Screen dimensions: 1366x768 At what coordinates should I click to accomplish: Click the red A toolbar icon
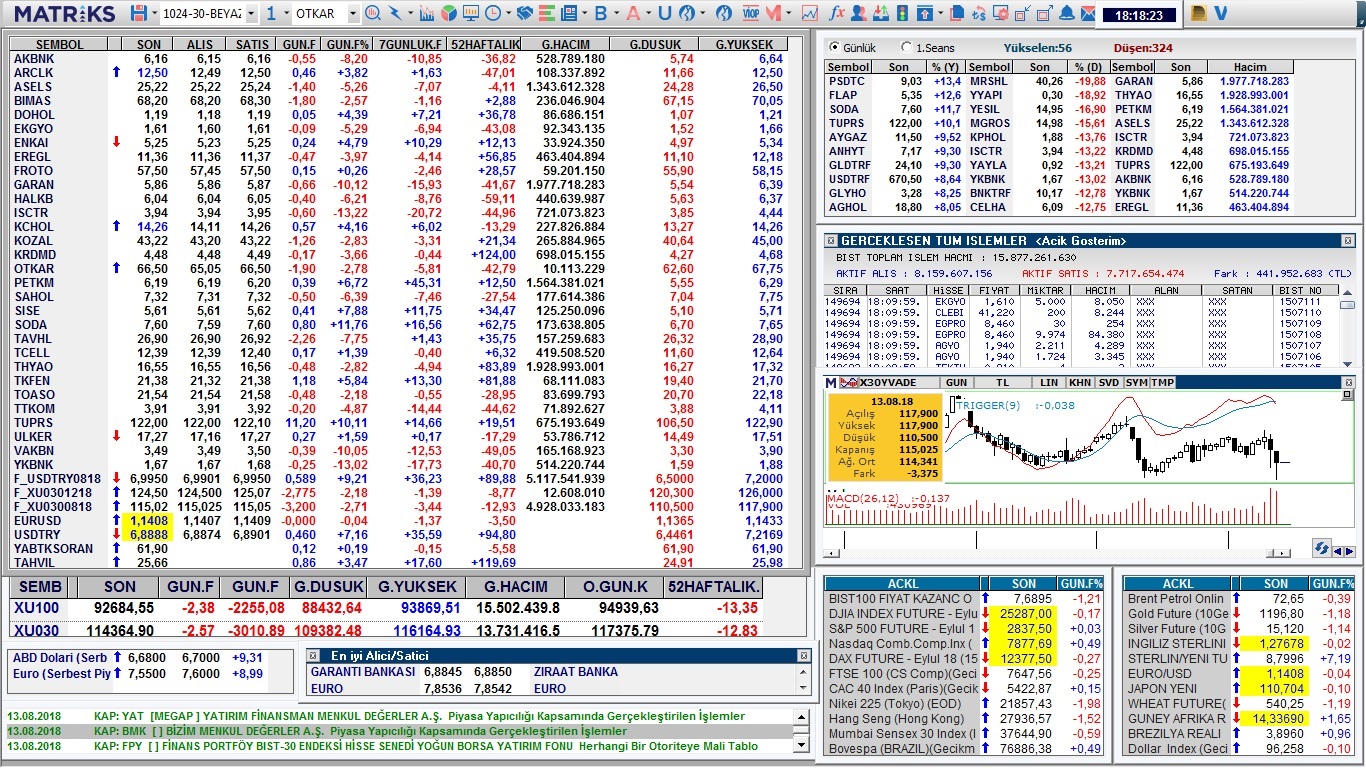633,13
